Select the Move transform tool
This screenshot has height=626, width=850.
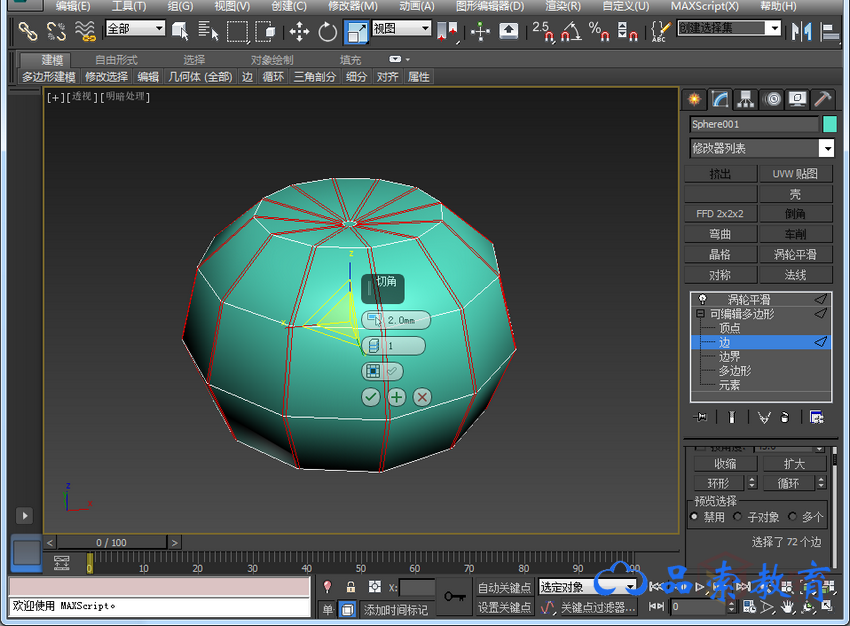click(299, 31)
